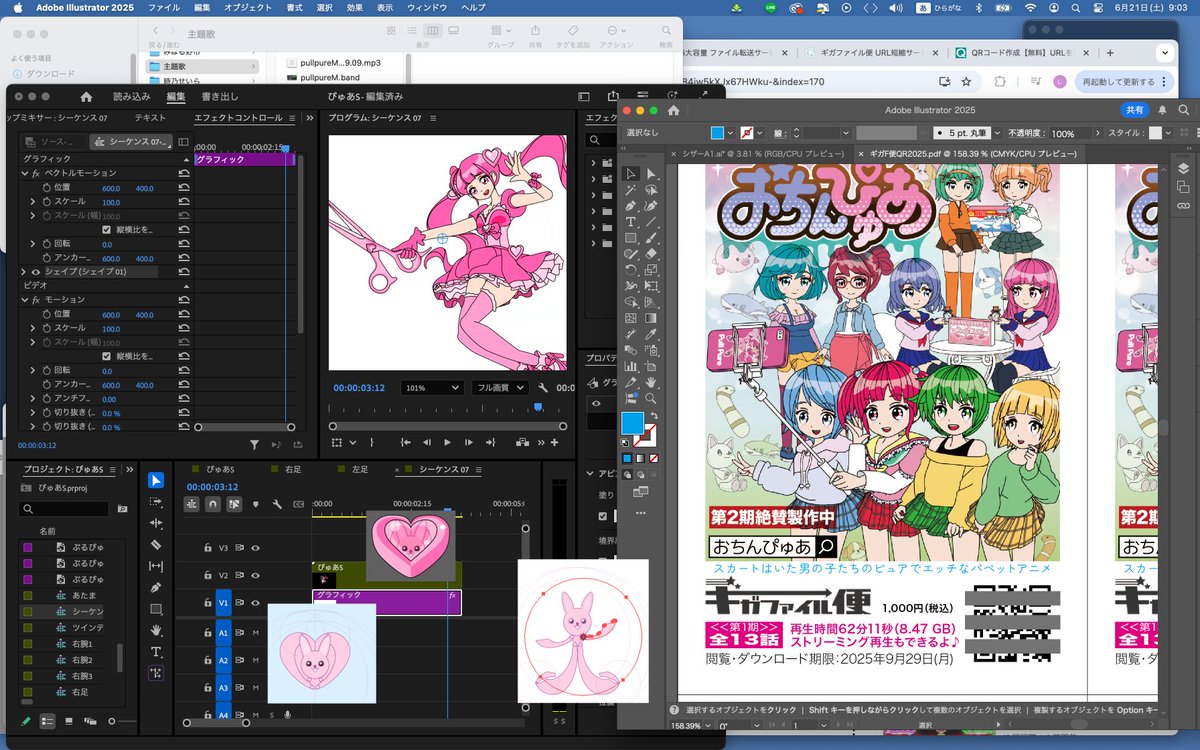Select the Premiere Type tool
This screenshot has height=750, width=1200.
tap(156, 651)
